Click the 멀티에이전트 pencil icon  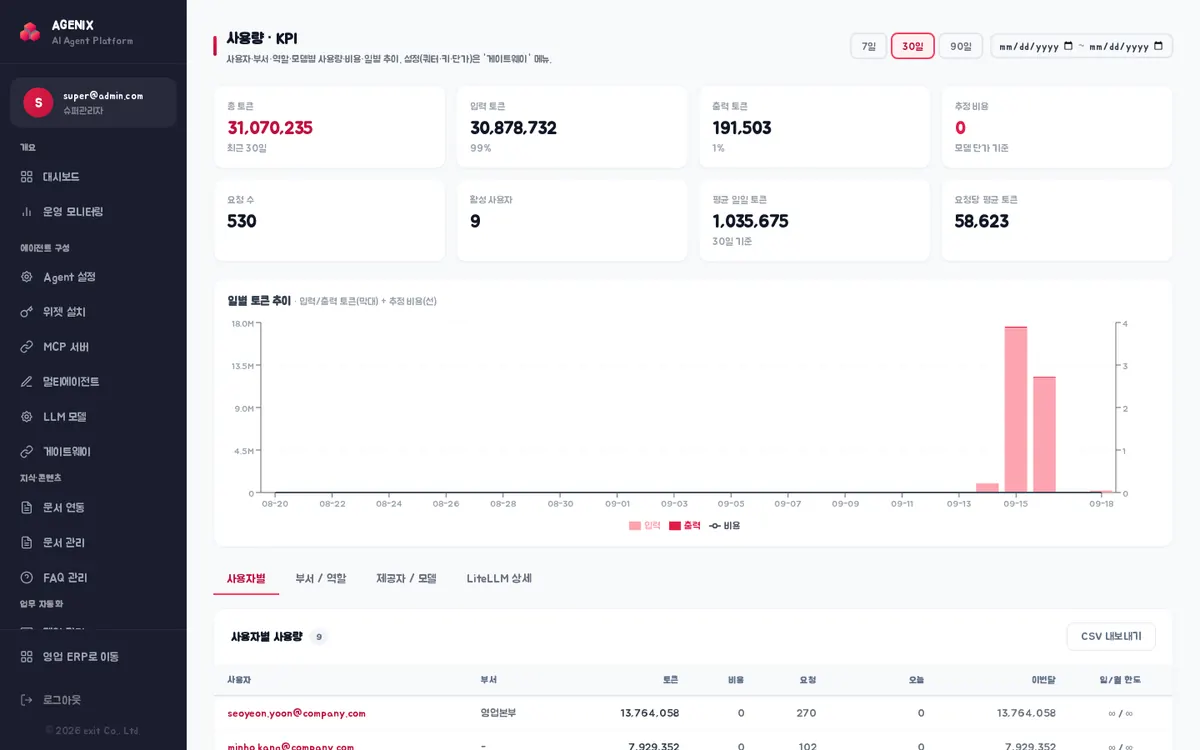(27, 382)
